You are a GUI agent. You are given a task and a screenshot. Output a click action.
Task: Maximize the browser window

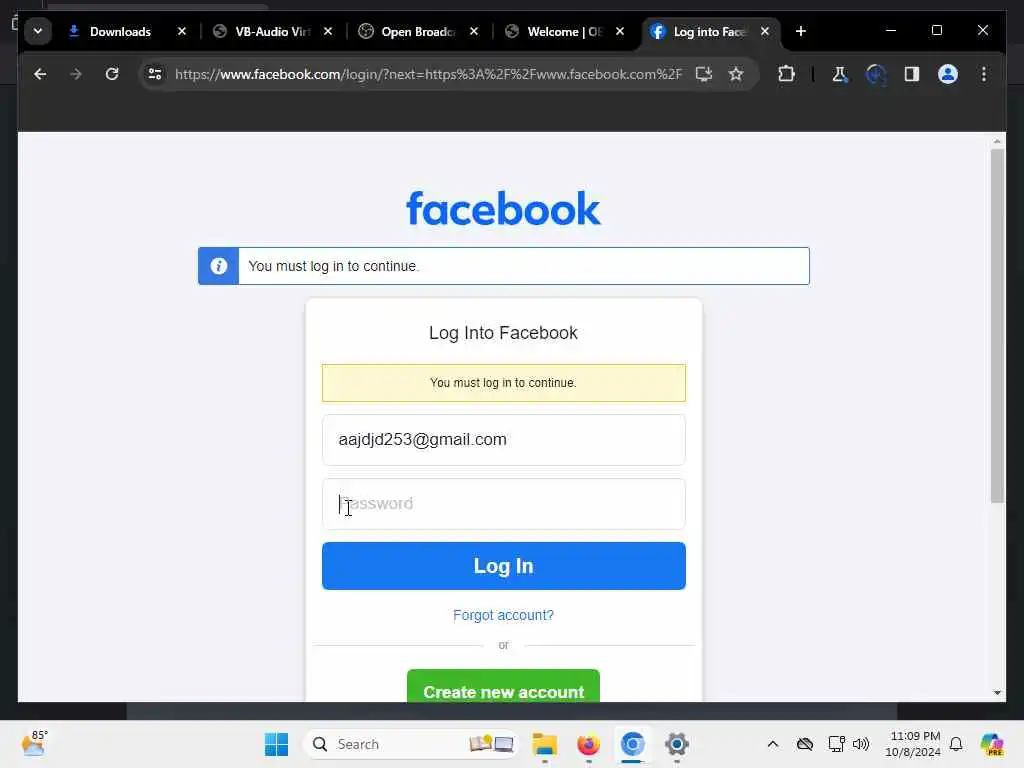936,30
